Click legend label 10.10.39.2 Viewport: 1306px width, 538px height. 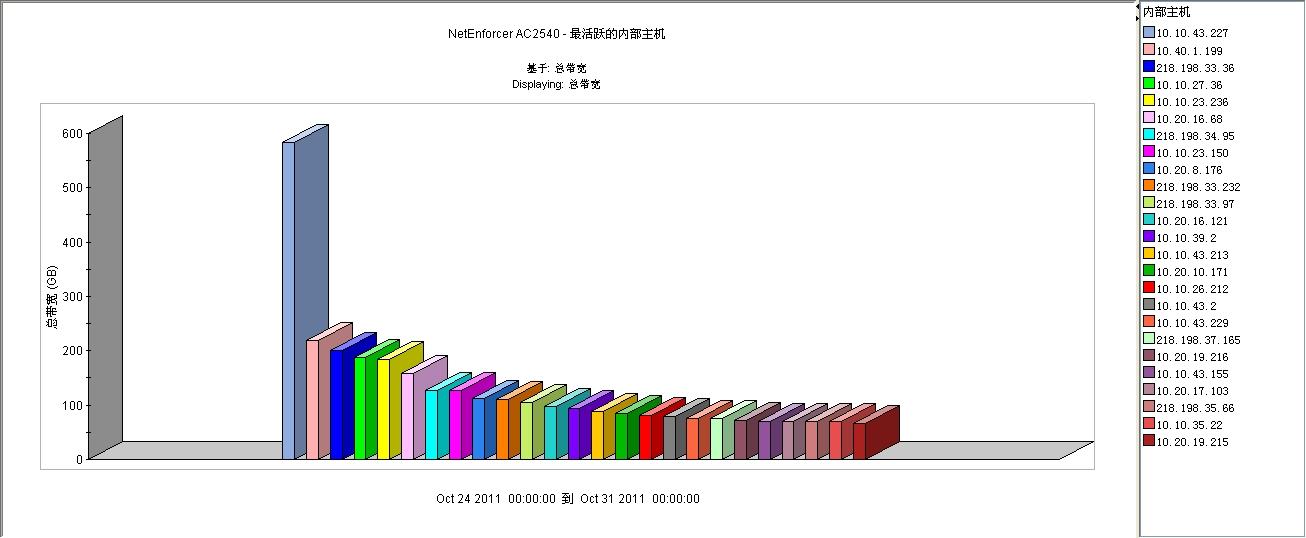[1184, 238]
